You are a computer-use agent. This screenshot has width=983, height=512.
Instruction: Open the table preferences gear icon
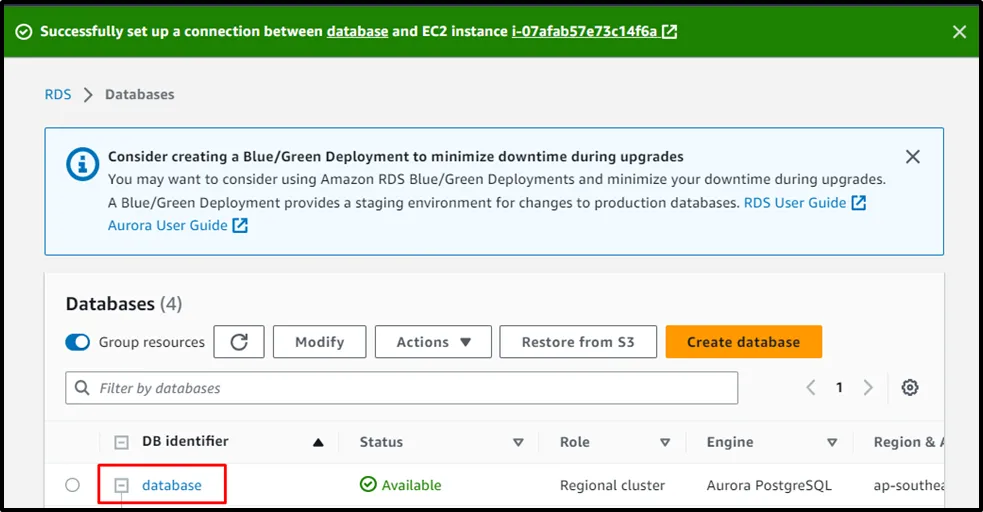(909, 388)
